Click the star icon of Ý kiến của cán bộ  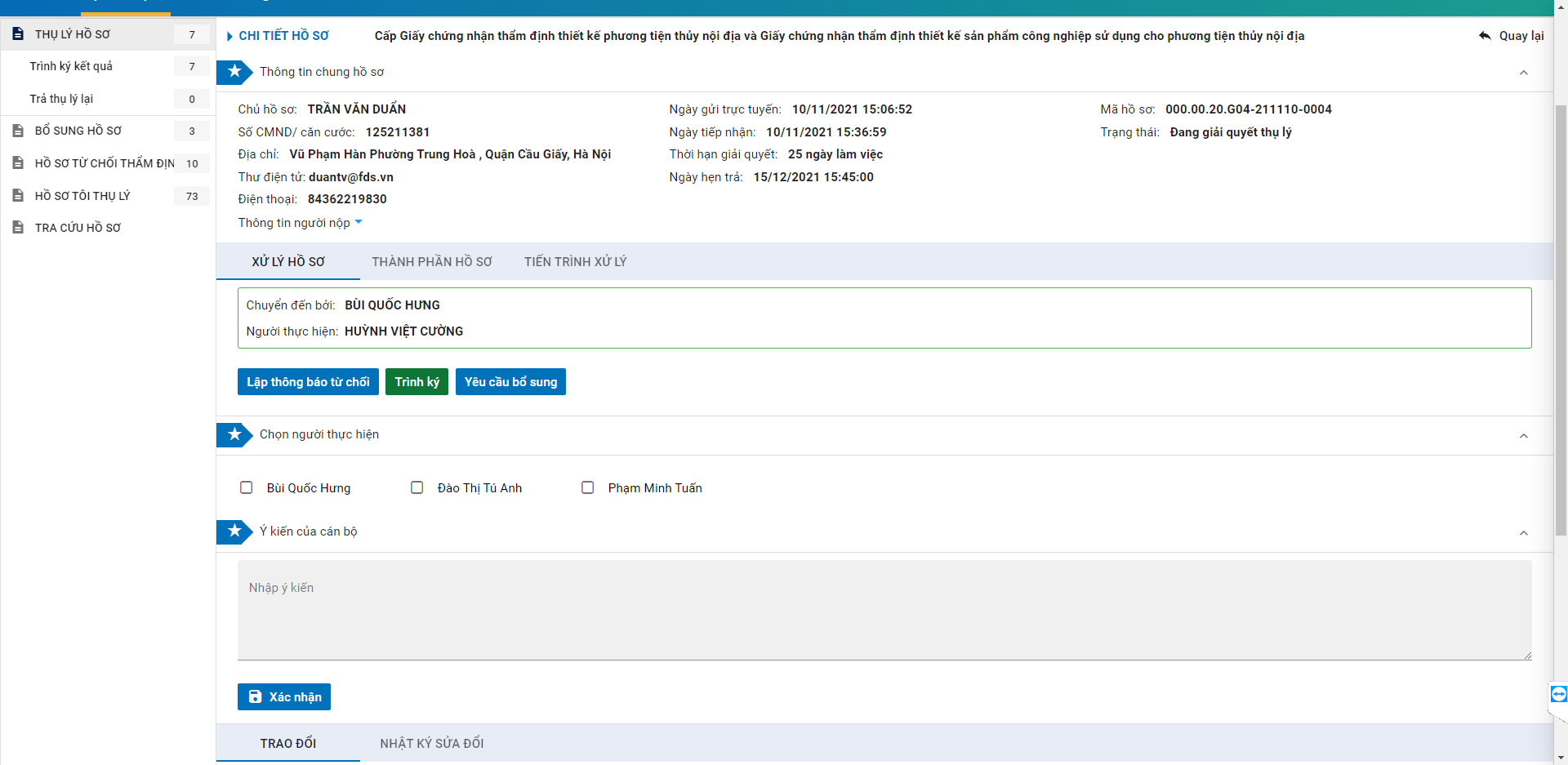coord(234,531)
